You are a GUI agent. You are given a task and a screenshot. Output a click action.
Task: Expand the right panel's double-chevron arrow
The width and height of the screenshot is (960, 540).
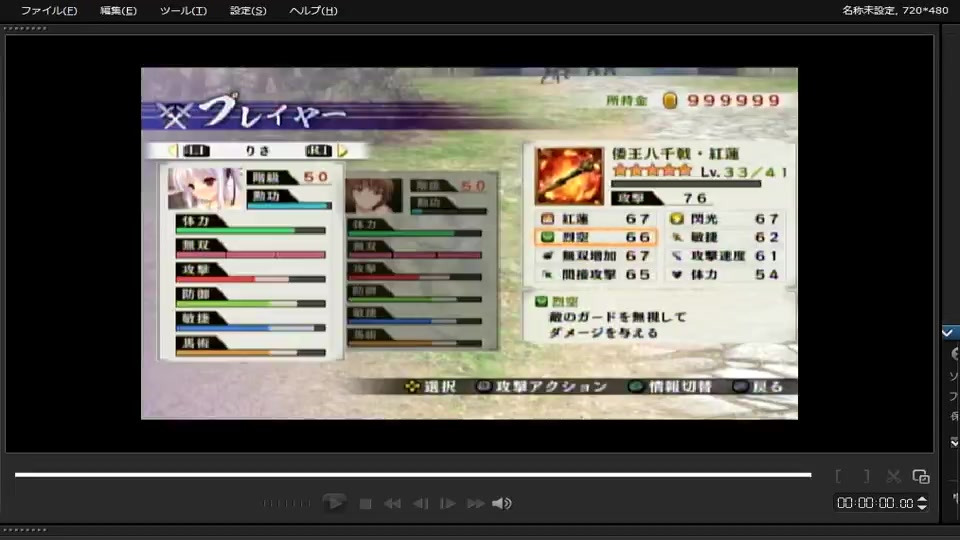click(x=954, y=441)
